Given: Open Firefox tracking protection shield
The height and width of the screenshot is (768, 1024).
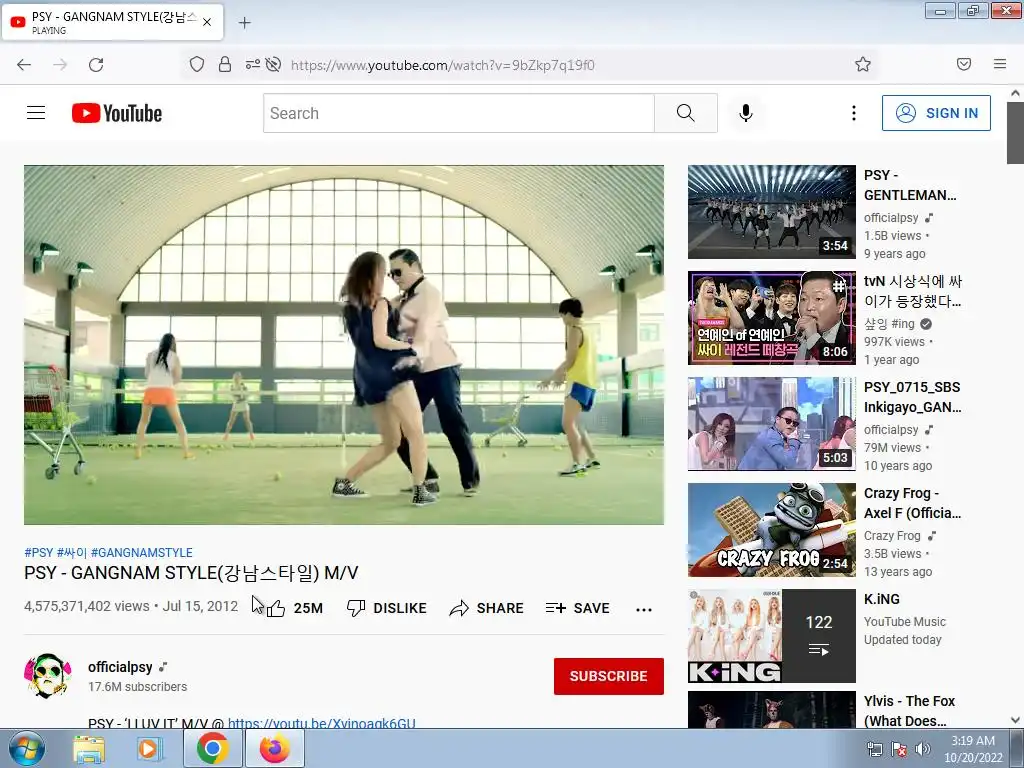Looking at the screenshot, I should pos(197,65).
